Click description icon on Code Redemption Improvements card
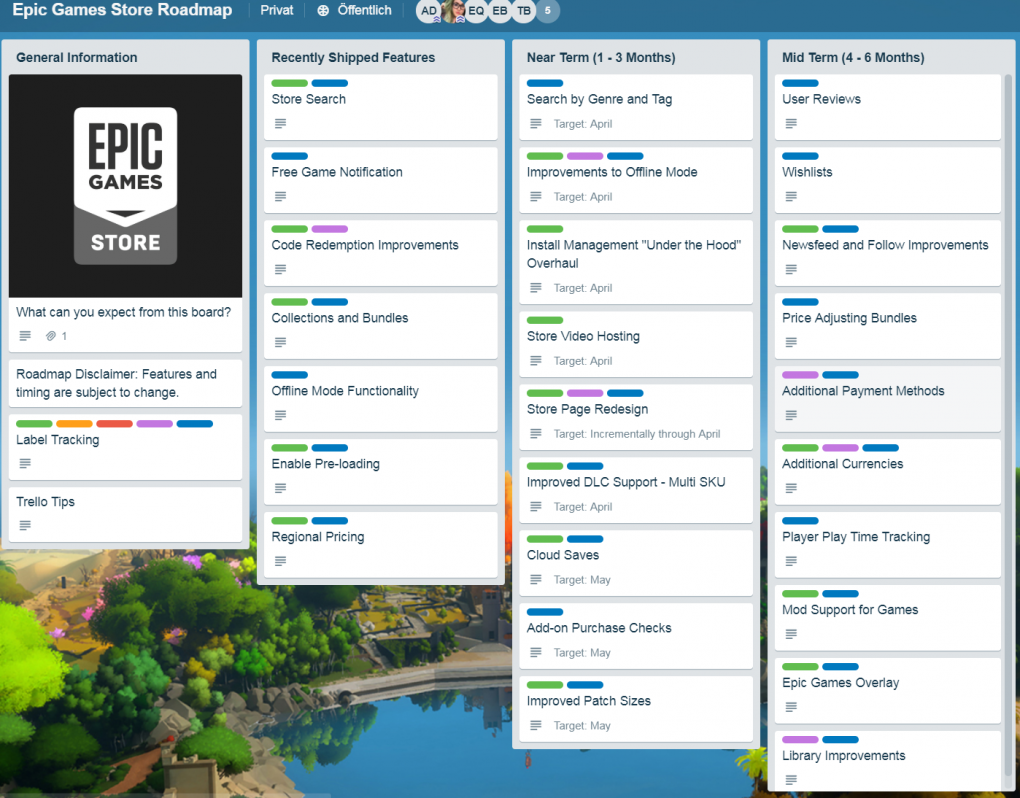This screenshot has width=1020, height=798. (x=280, y=269)
